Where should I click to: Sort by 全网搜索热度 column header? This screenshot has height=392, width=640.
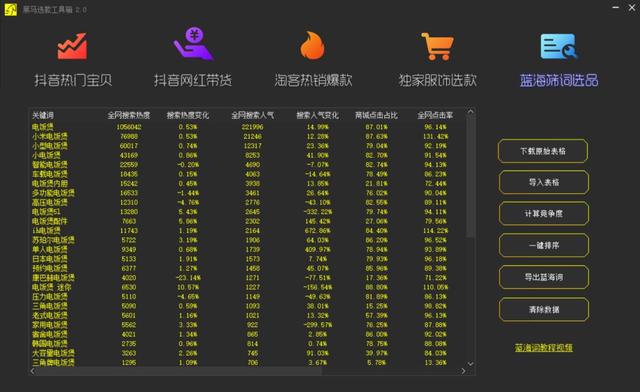click(129, 115)
